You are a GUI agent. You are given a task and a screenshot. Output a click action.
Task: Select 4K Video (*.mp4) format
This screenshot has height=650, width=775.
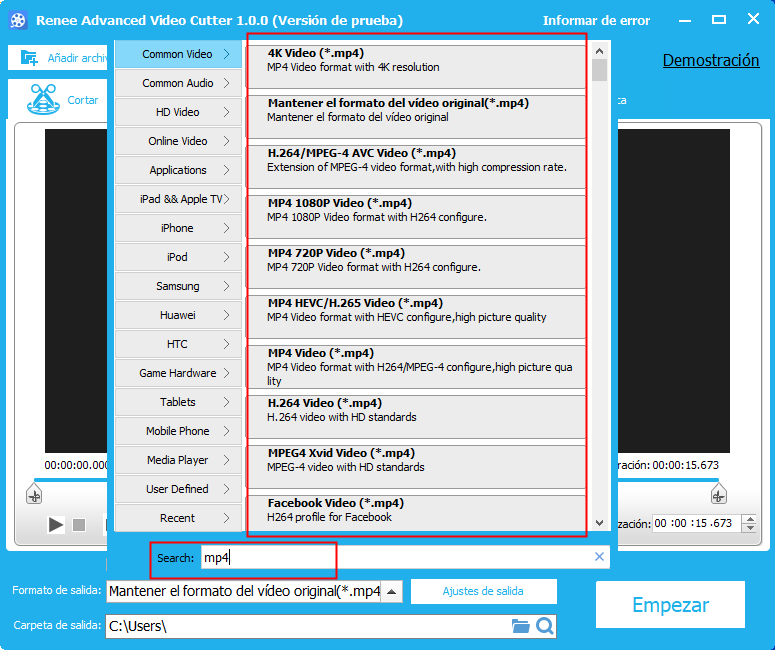point(416,67)
